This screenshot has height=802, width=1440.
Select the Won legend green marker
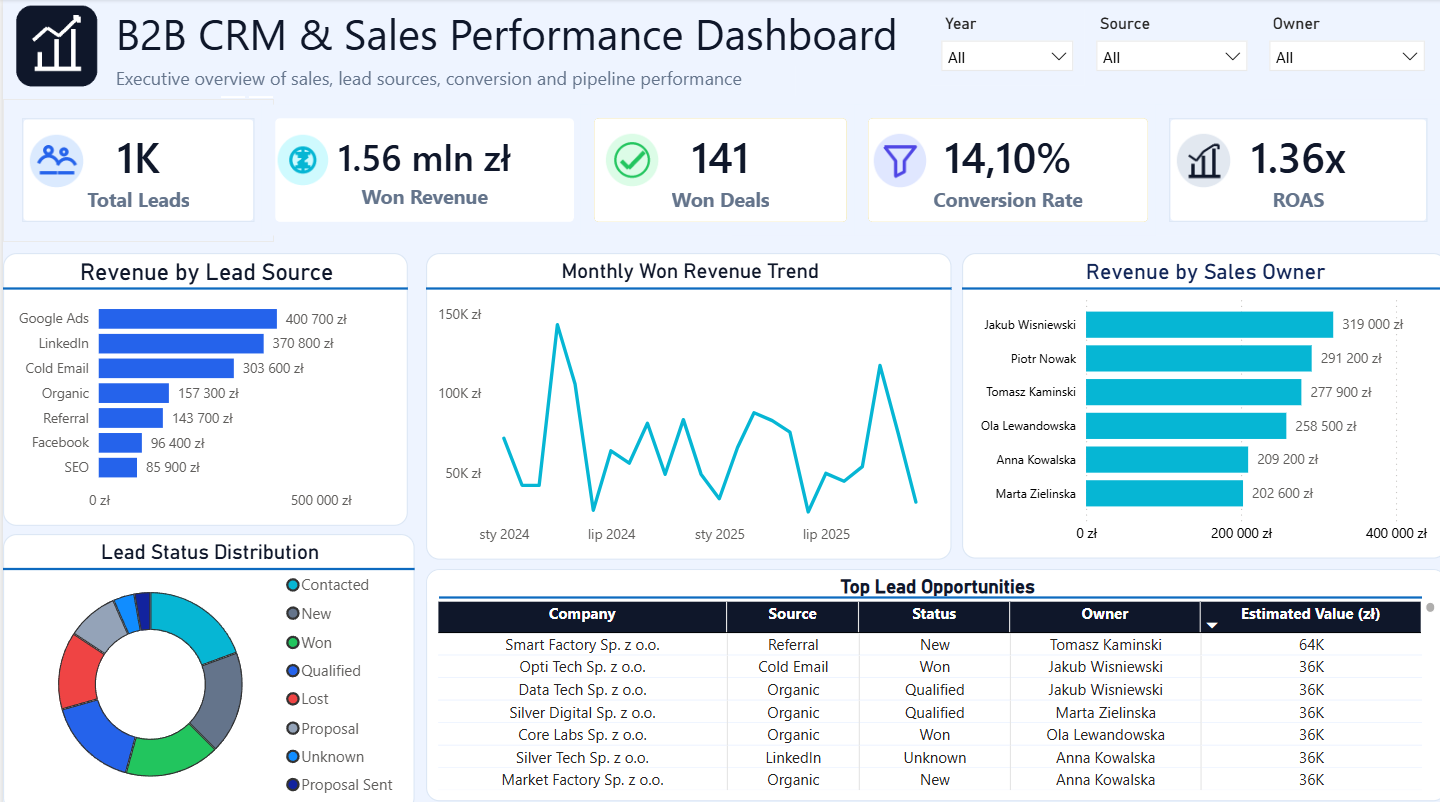[x=293, y=643]
